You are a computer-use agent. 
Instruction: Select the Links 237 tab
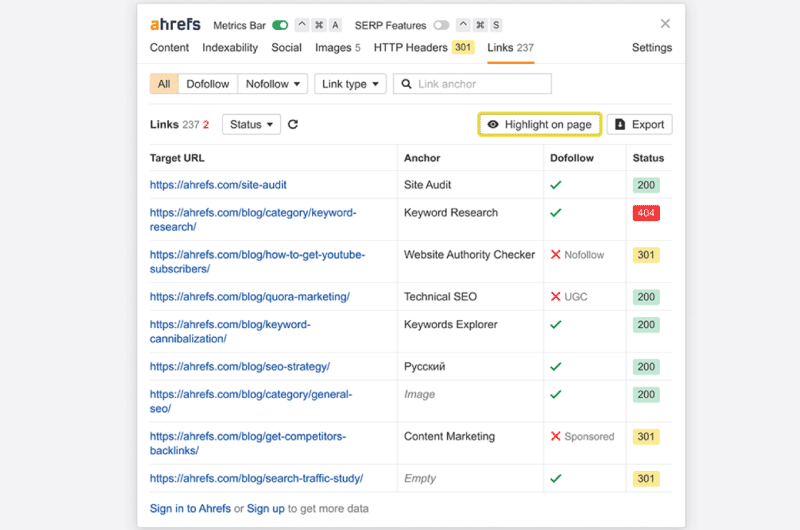[x=510, y=47]
